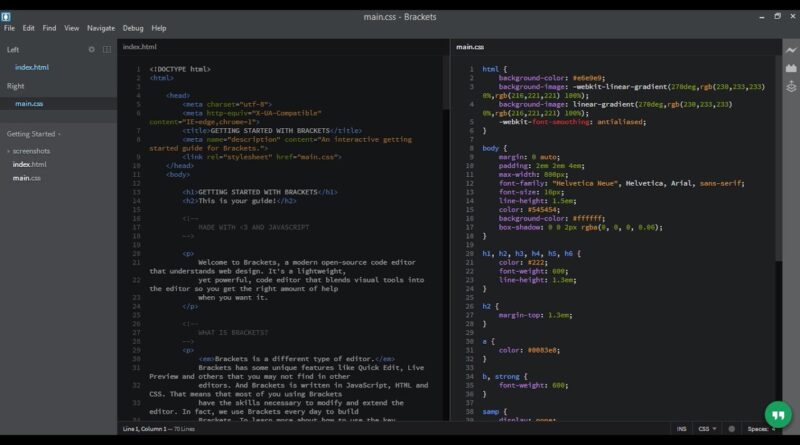Open the Navigate menu
Screen dimensions: 800x445
pyautogui.click(x=101, y=28)
